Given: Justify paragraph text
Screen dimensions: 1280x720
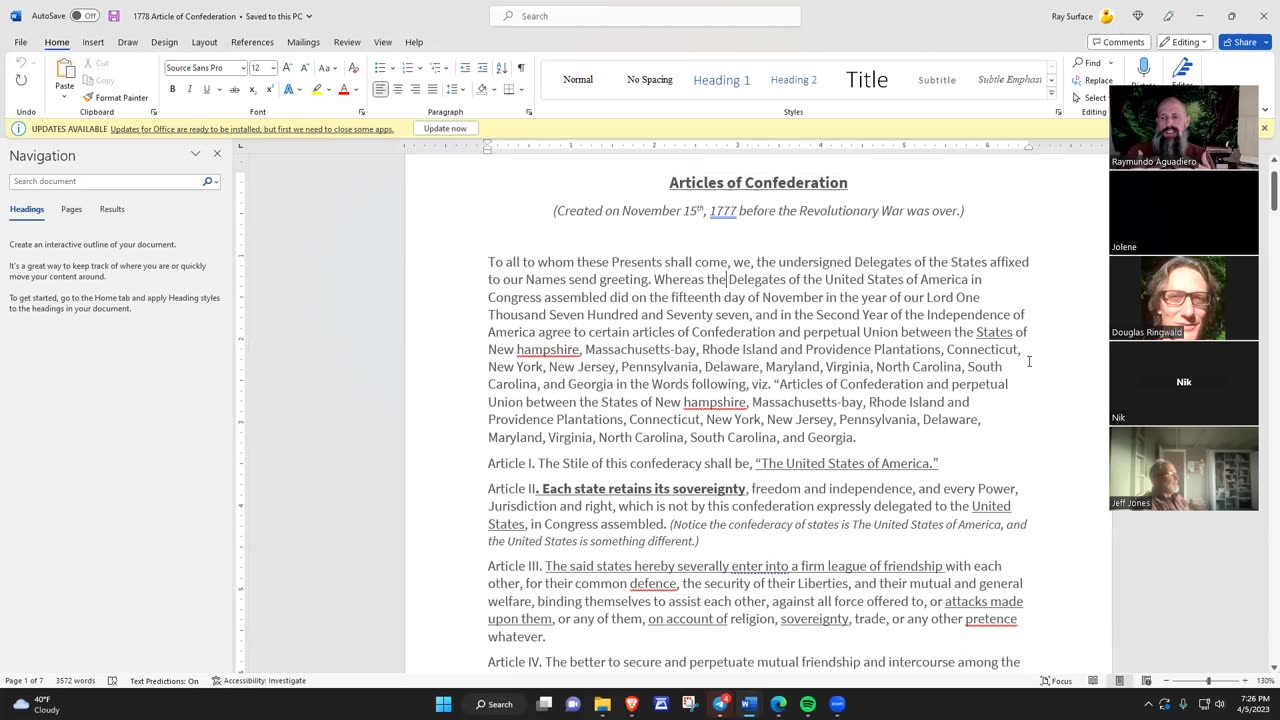Looking at the screenshot, I should [x=432, y=89].
